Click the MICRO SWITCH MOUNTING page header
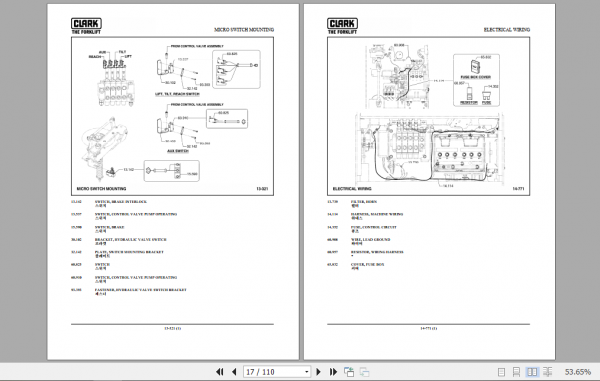Image resolution: width=600 pixels, height=381 pixels. [244, 29]
